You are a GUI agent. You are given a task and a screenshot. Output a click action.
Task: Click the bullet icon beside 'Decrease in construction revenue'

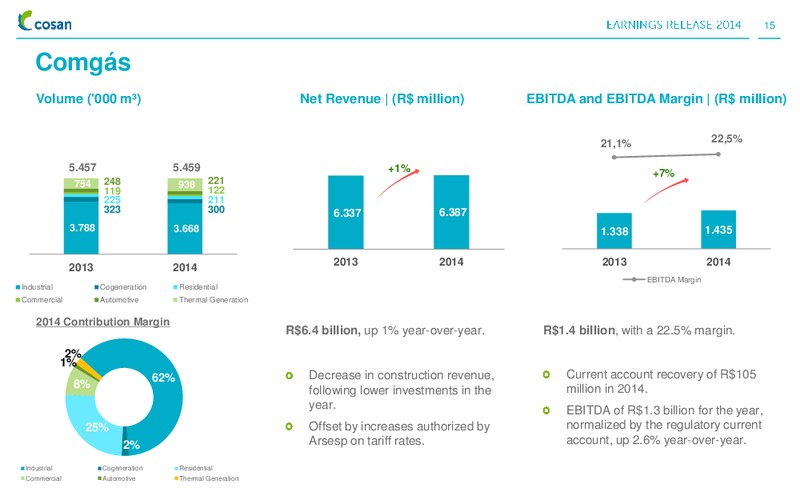coord(289,376)
